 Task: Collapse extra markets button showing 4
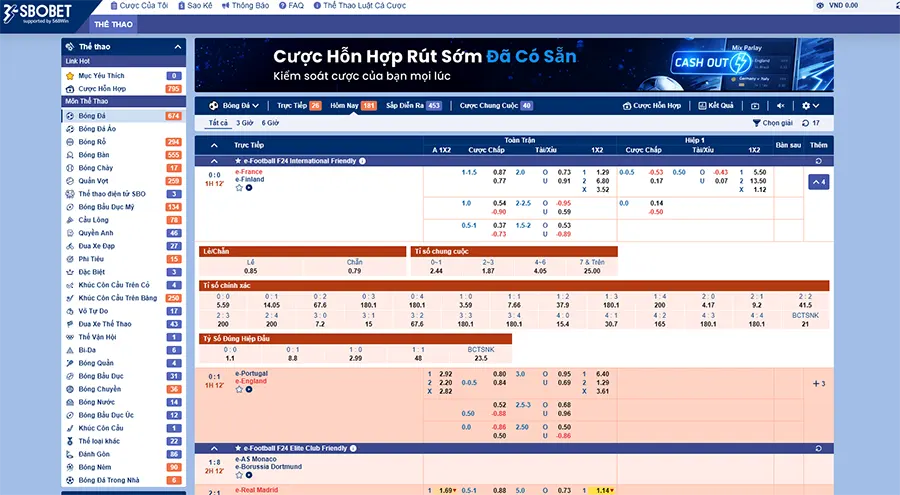[x=818, y=182]
